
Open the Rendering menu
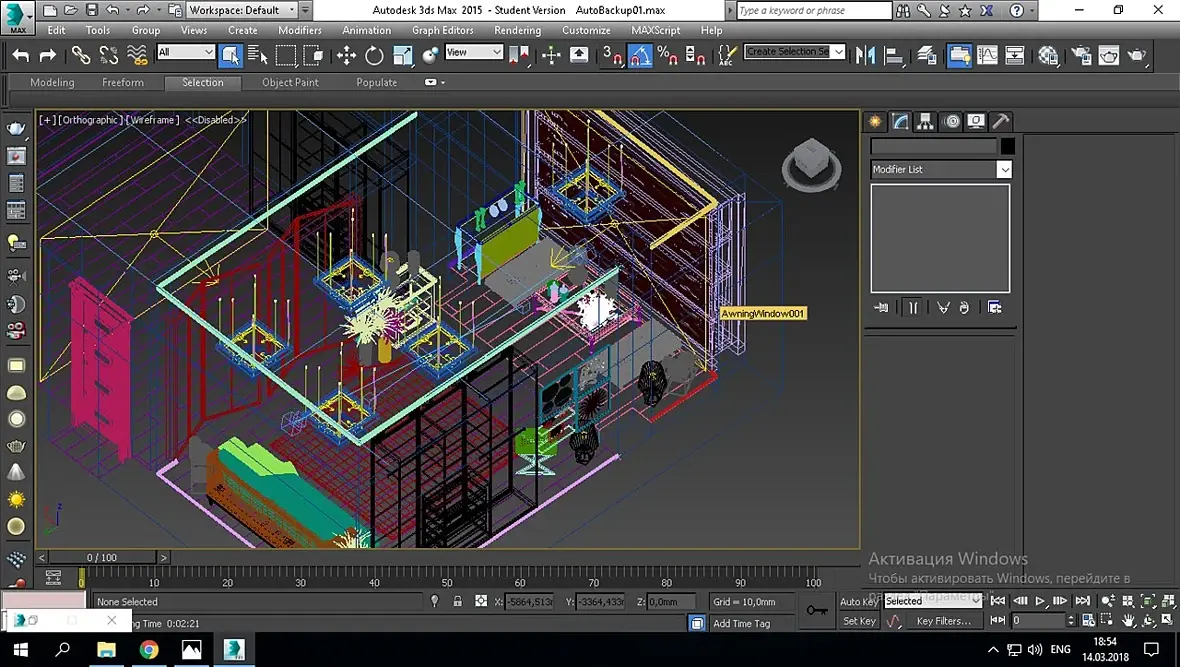point(517,30)
